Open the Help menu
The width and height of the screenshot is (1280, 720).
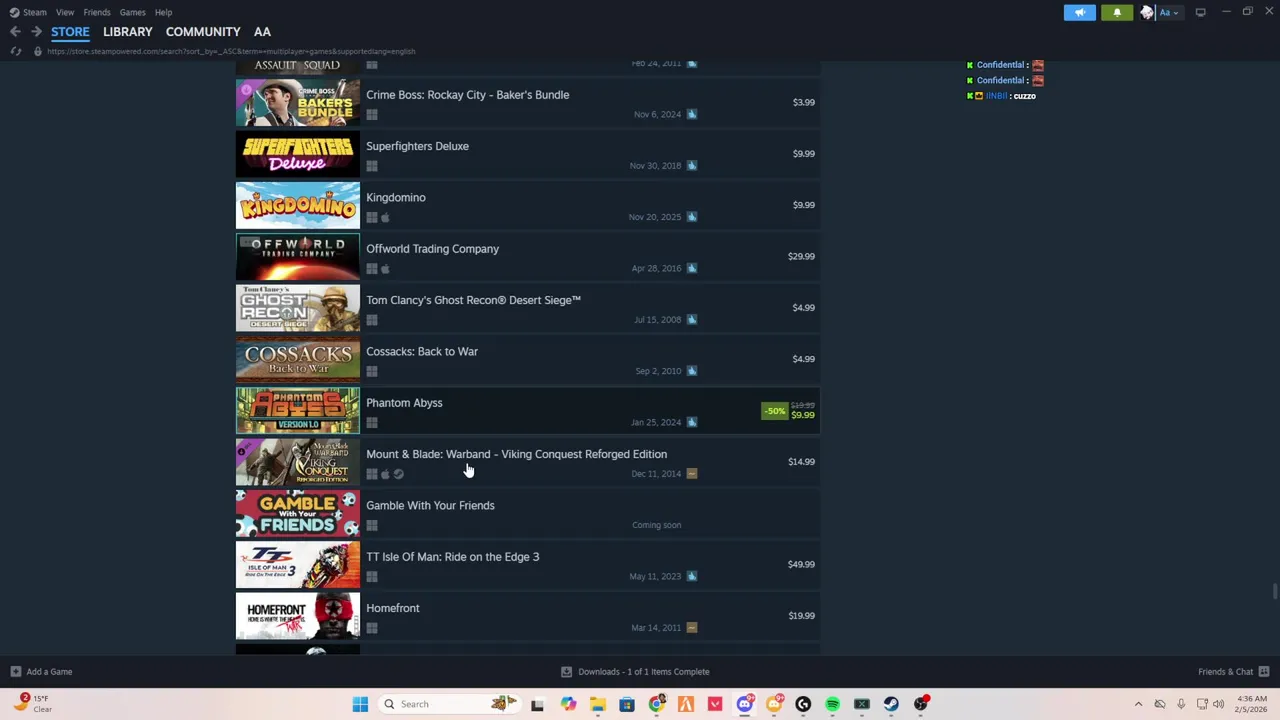[163, 12]
